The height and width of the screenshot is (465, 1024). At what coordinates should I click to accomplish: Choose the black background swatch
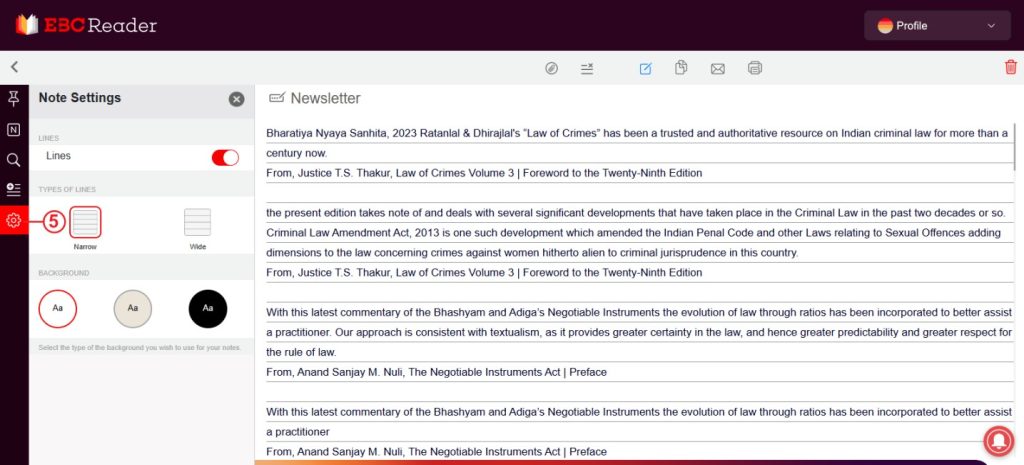click(208, 308)
